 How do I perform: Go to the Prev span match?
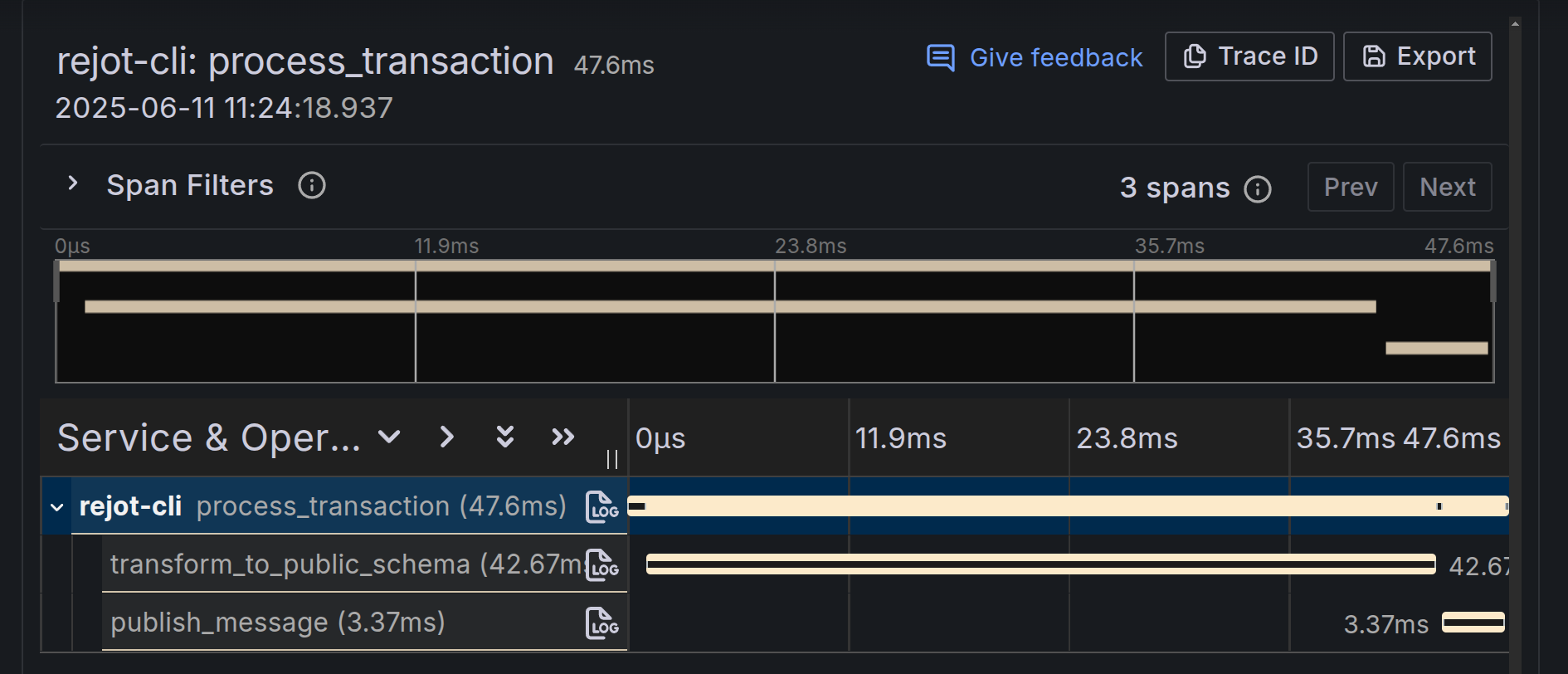pyautogui.click(x=1350, y=188)
